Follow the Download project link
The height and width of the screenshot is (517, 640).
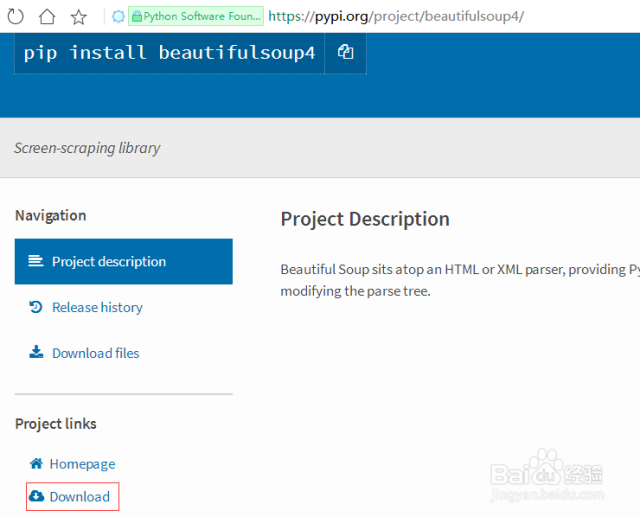click(x=80, y=497)
